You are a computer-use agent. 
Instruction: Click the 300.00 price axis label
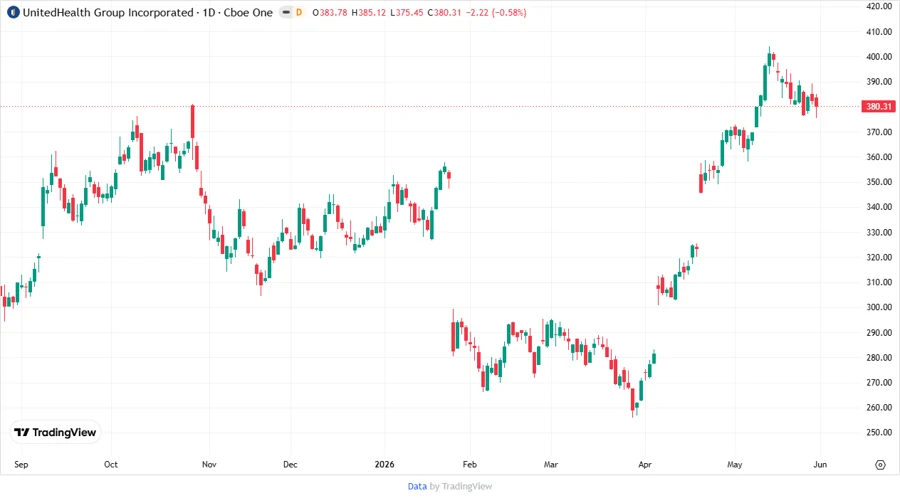(879, 307)
